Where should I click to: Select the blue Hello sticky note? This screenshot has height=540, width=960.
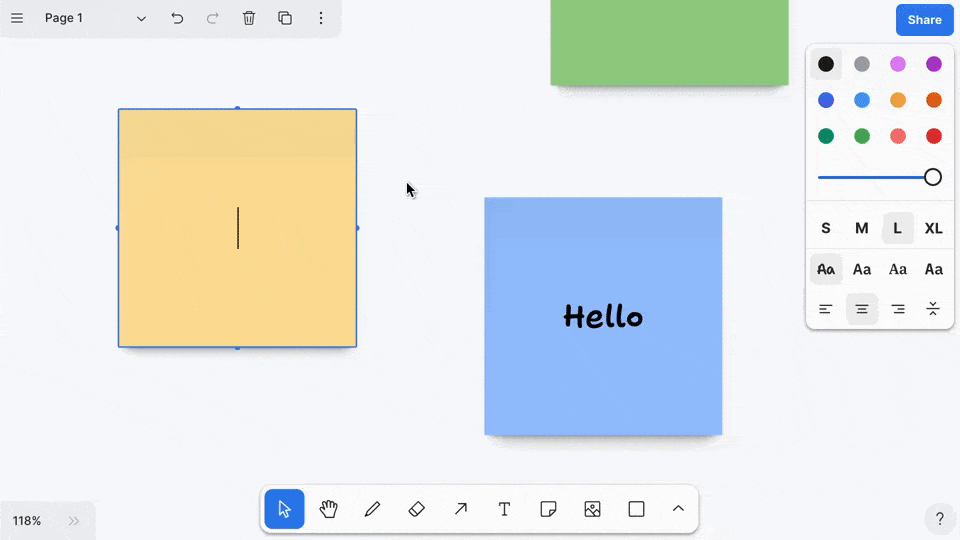pos(603,316)
